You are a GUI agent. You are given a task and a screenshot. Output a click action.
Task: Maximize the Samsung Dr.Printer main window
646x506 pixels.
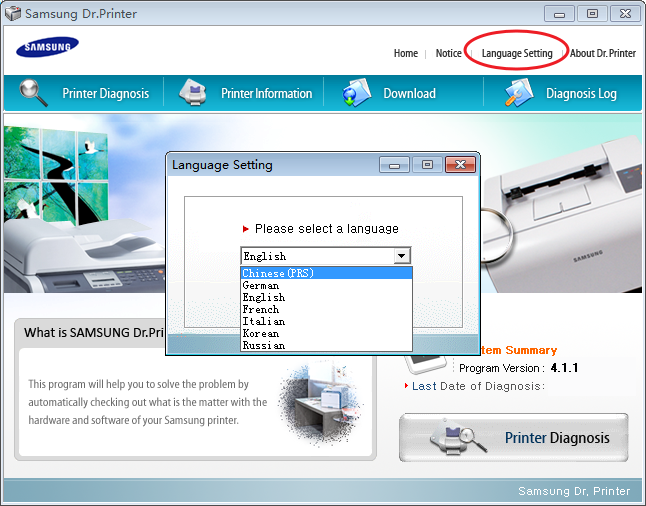point(592,14)
